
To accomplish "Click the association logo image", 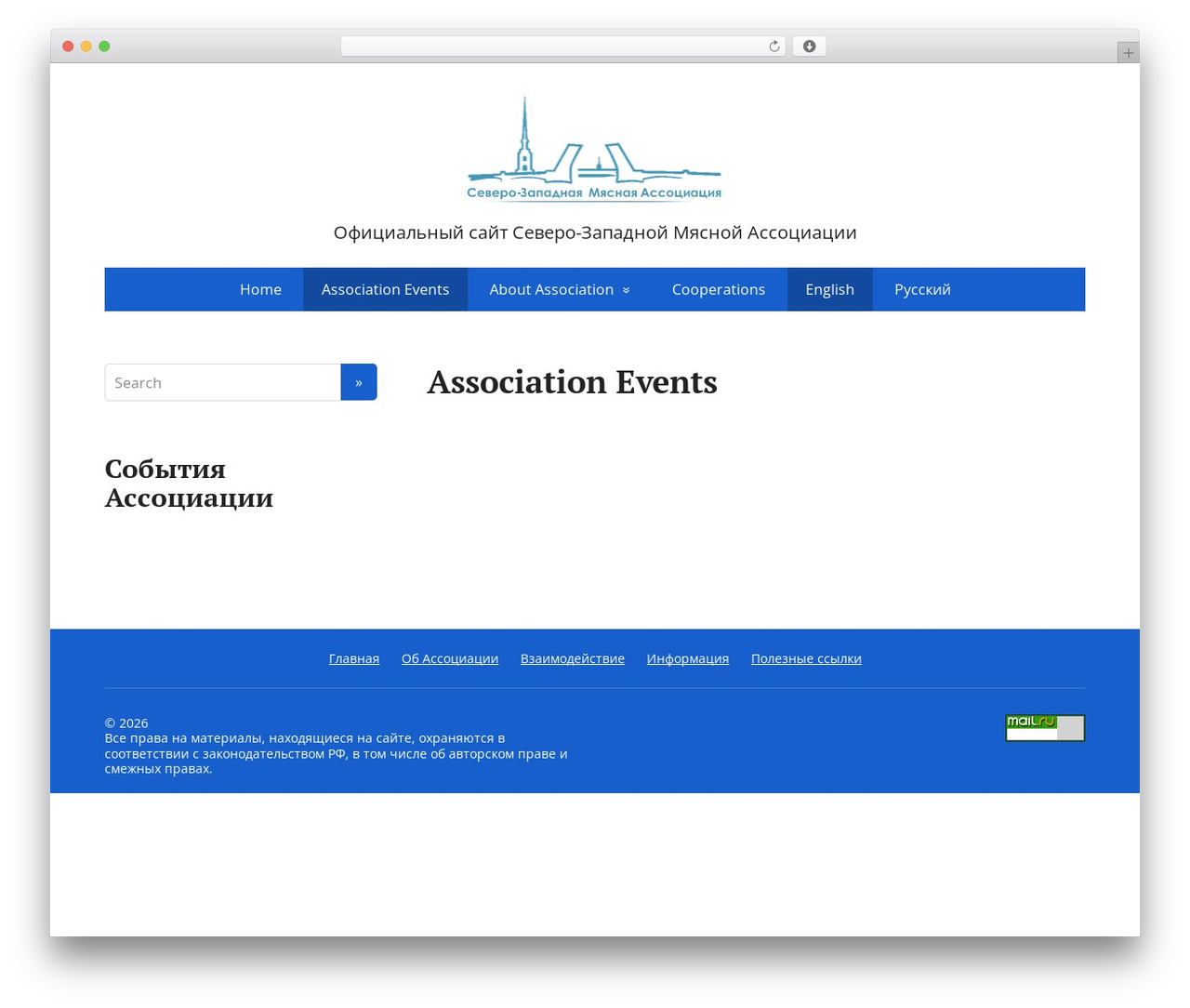I will click(x=594, y=149).
